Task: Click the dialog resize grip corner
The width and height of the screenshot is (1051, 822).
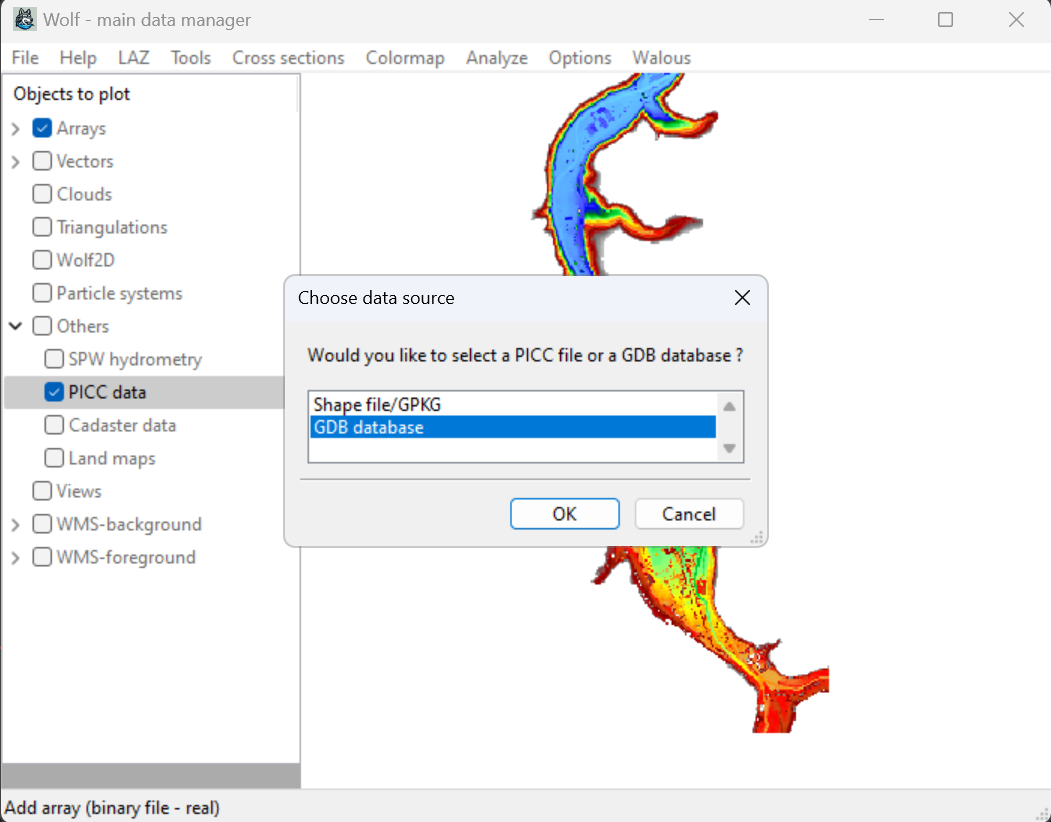Action: 757,537
